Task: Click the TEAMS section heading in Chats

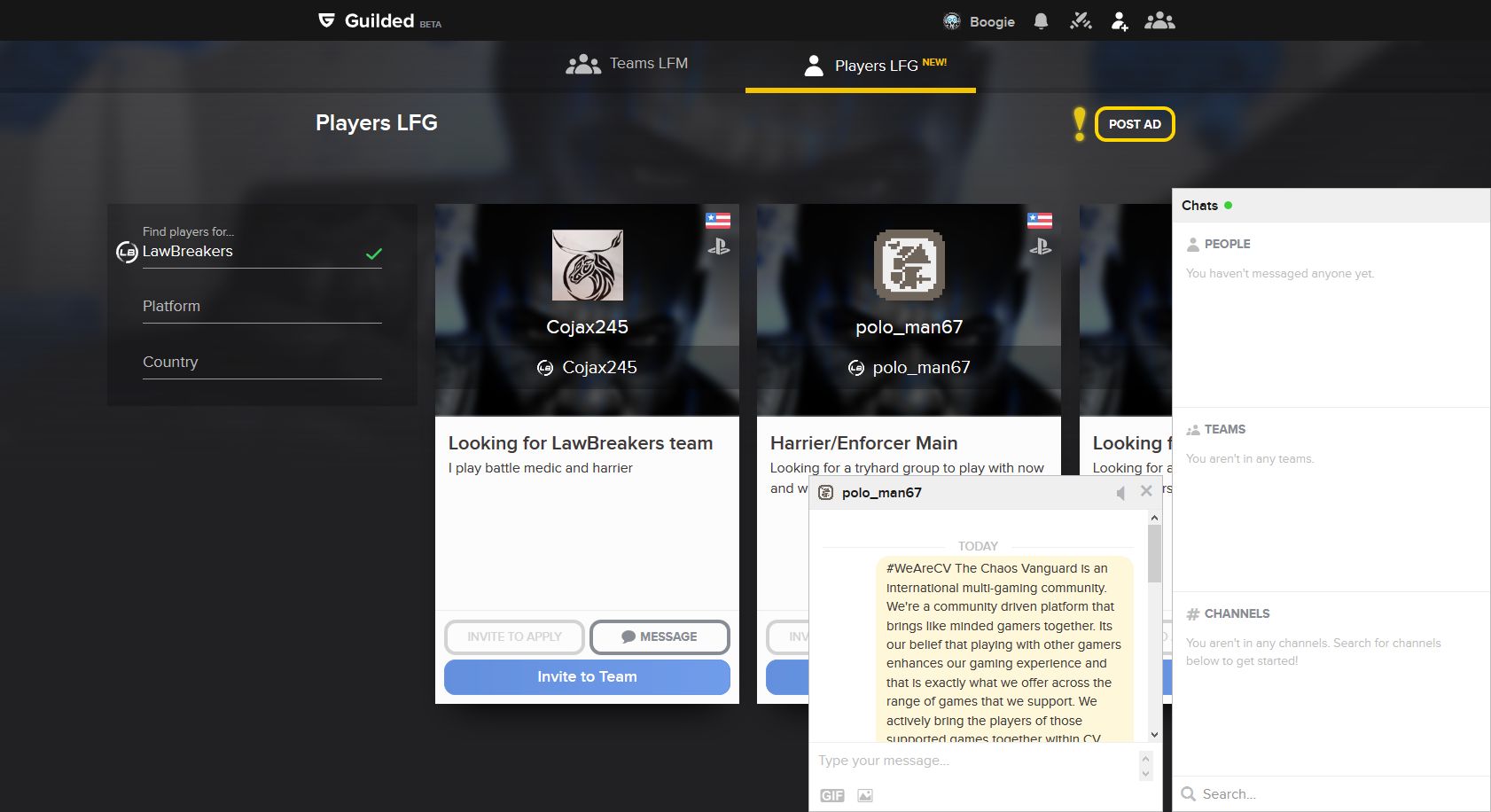Action: (x=1225, y=429)
